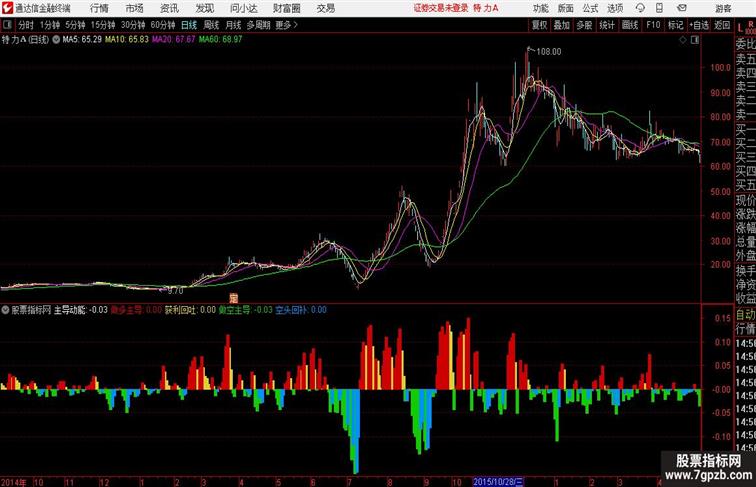
Task: Open the 交易 menu
Action: (x=325, y=8)
